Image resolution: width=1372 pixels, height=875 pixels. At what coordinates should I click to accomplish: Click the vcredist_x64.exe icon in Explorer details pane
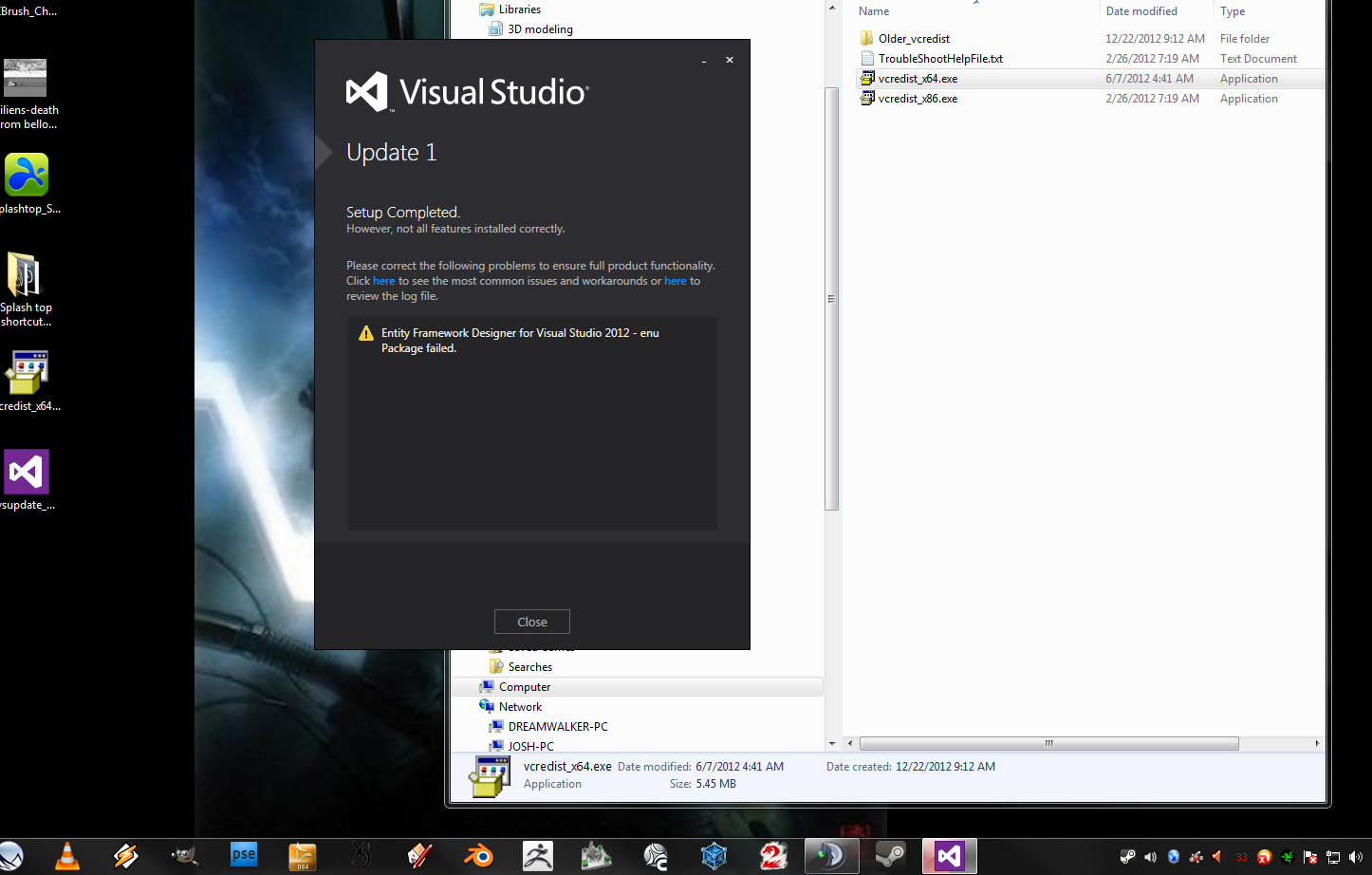[x=491, y=777]
